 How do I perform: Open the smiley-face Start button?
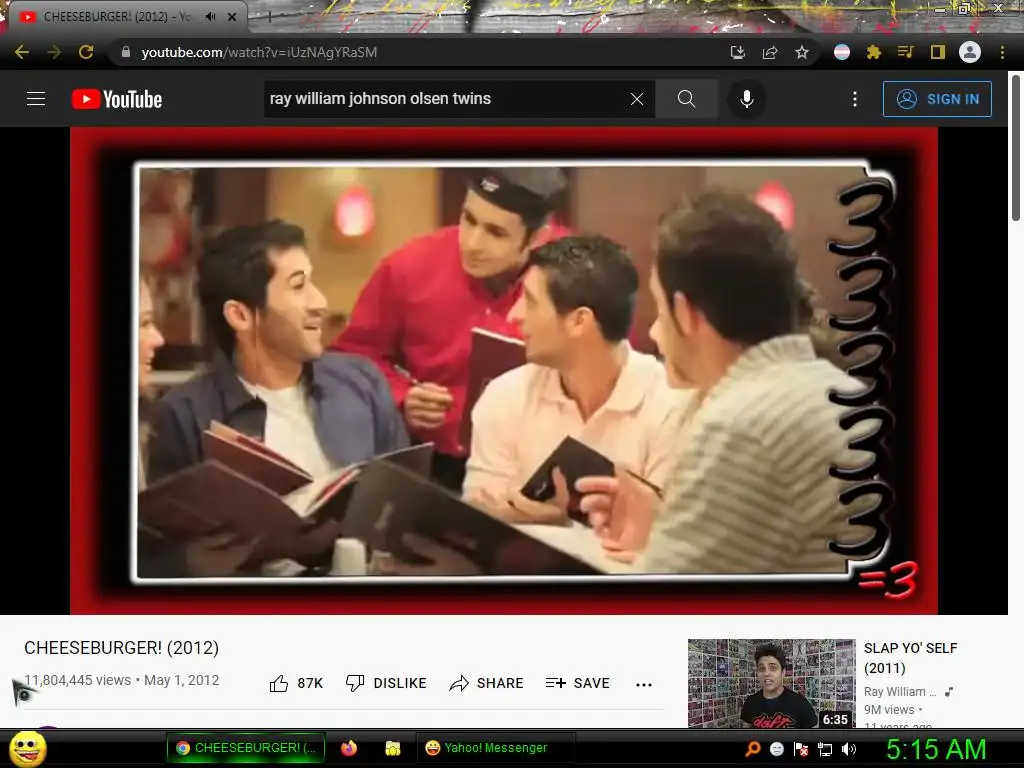point(28,748)
